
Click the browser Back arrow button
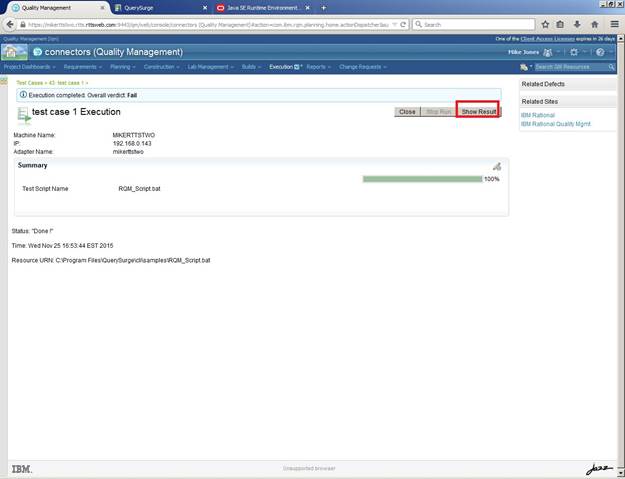(10, 24)
